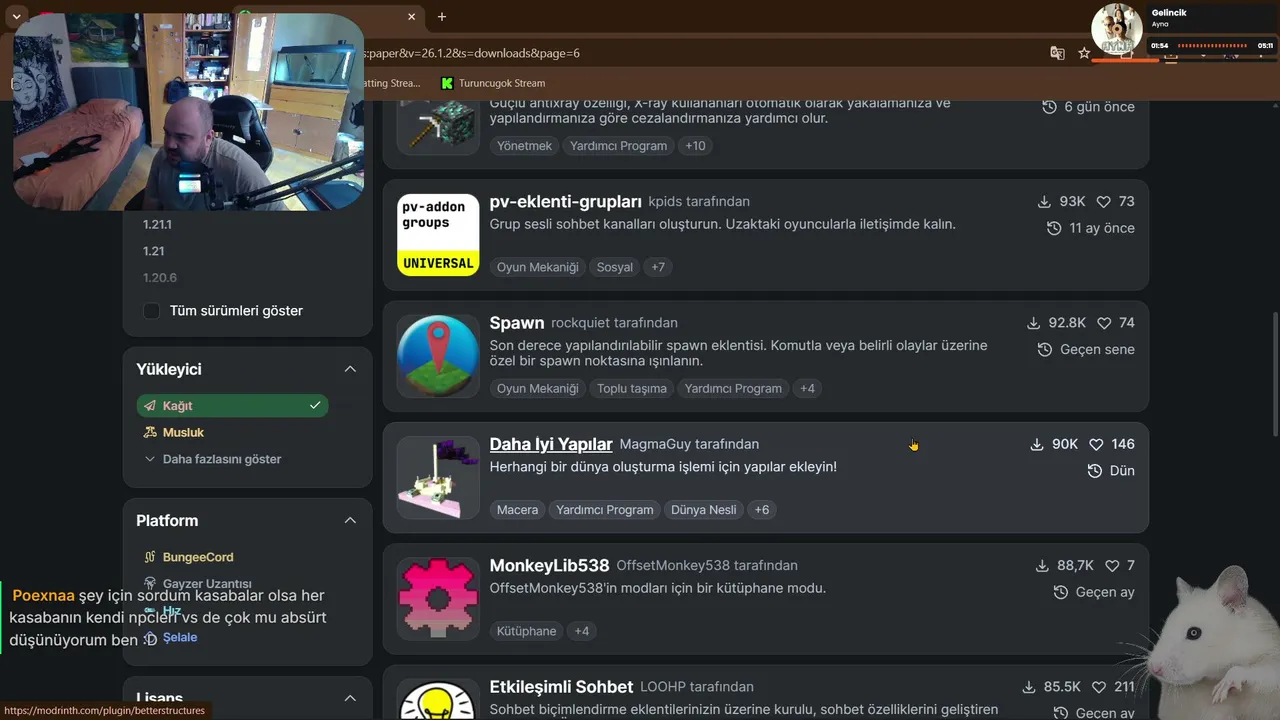The image size is (1280, 720).
Task: Open the MonkeyLib538 plugin link
Action: click(x=550, y=566)
